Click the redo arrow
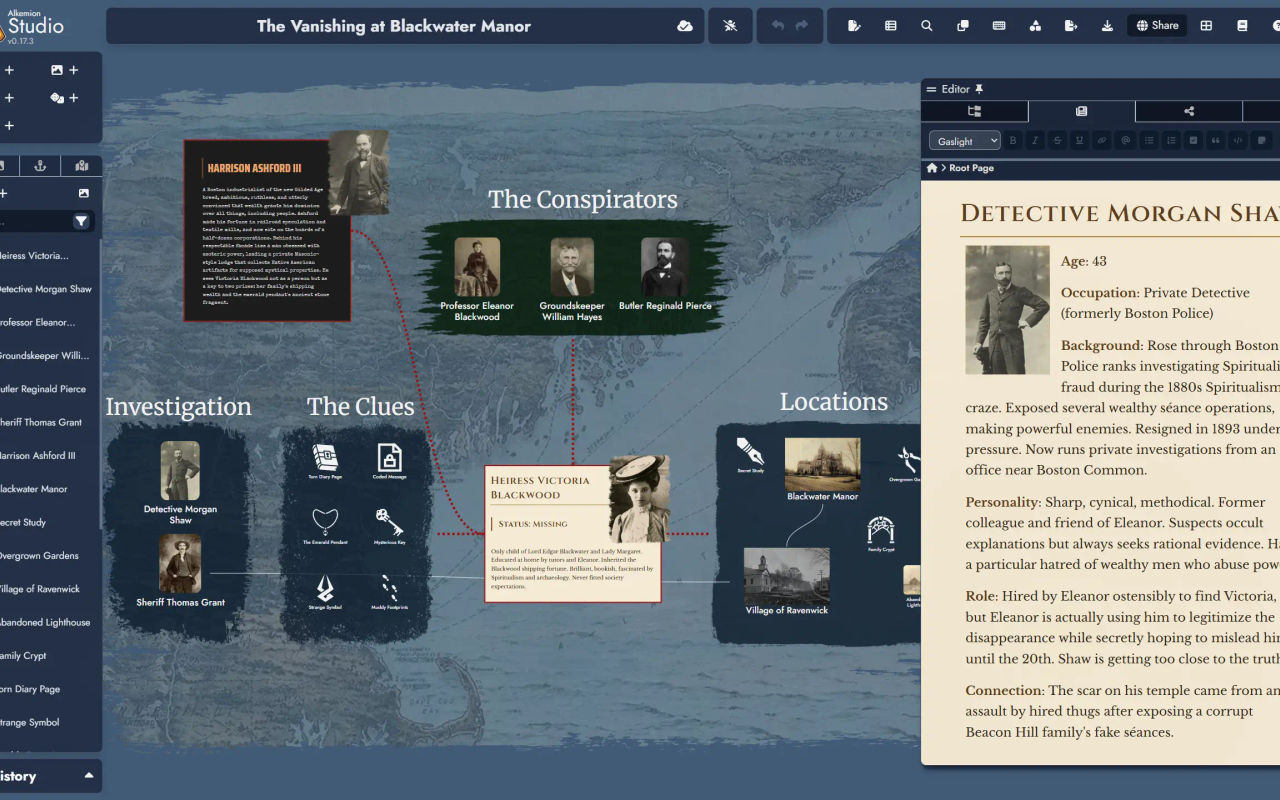1280x800 pixels. click(802, 26)
